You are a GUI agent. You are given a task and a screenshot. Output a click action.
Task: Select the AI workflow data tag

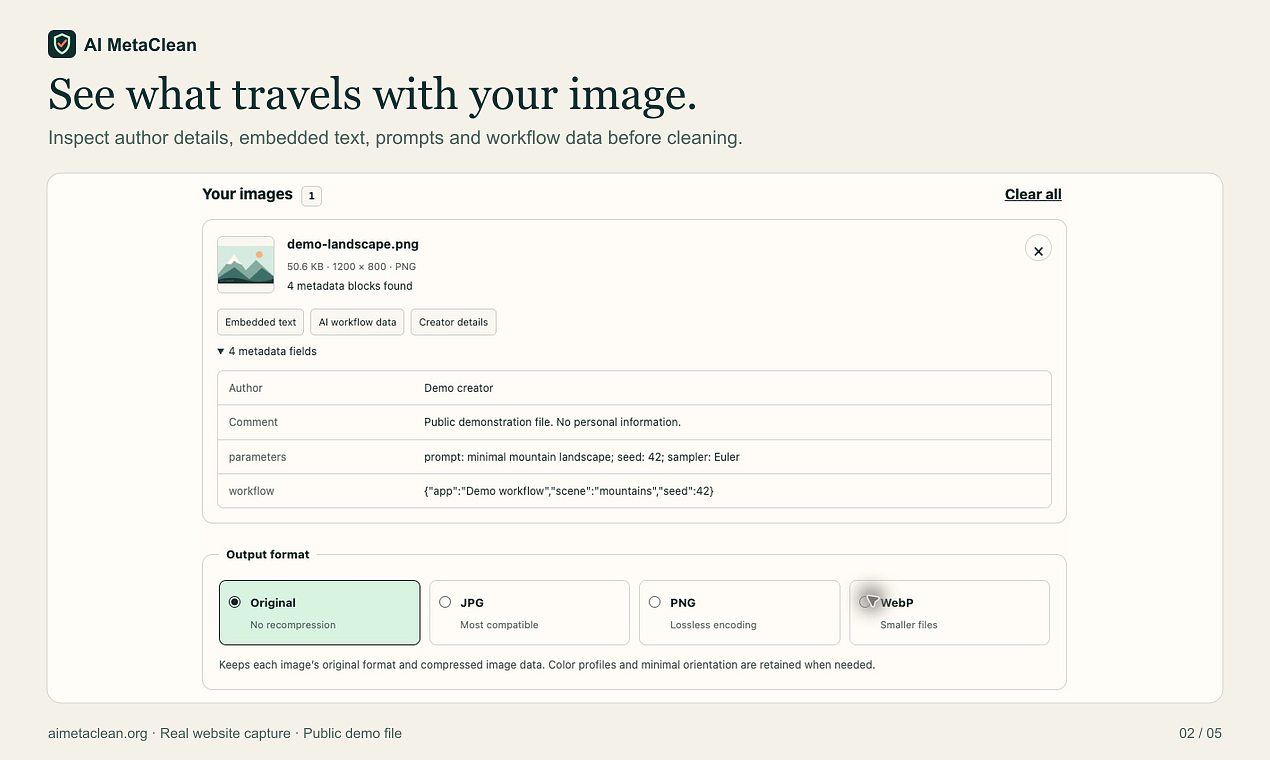click(358, 322)
